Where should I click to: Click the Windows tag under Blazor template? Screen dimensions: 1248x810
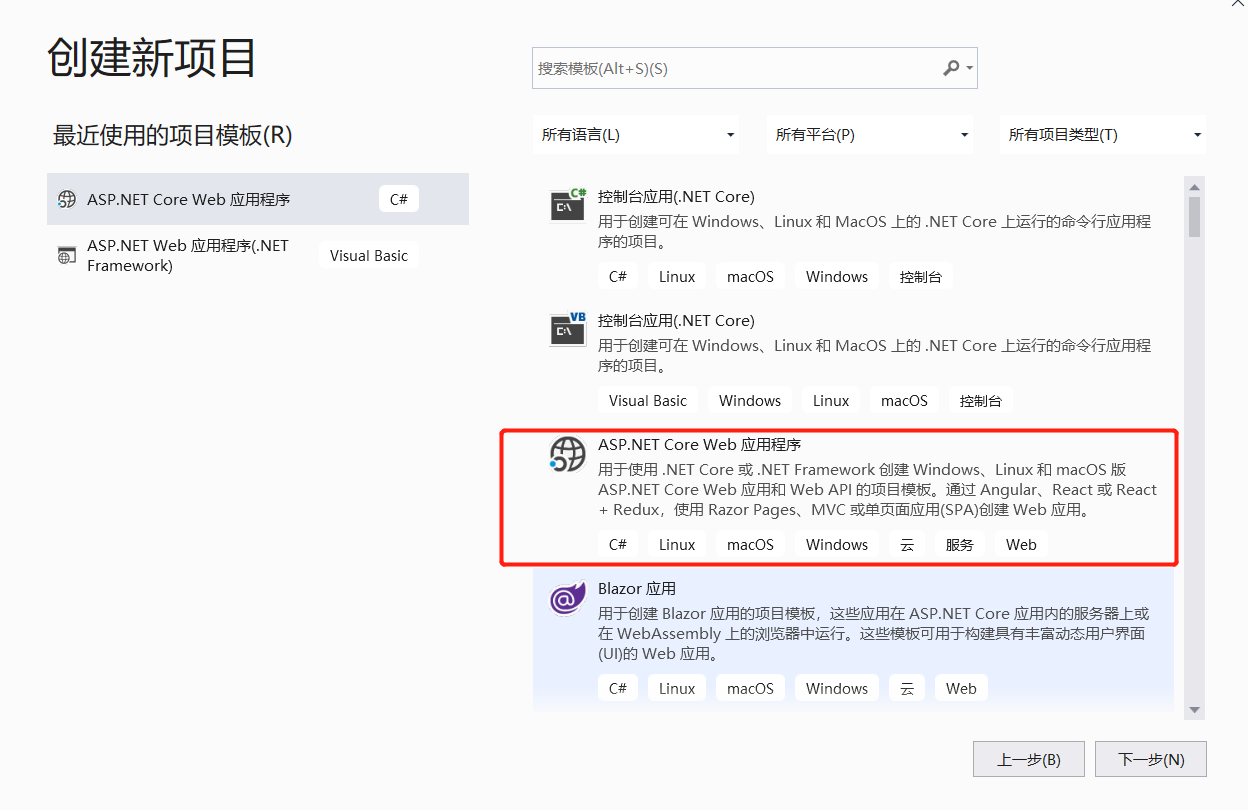[837, 689]
